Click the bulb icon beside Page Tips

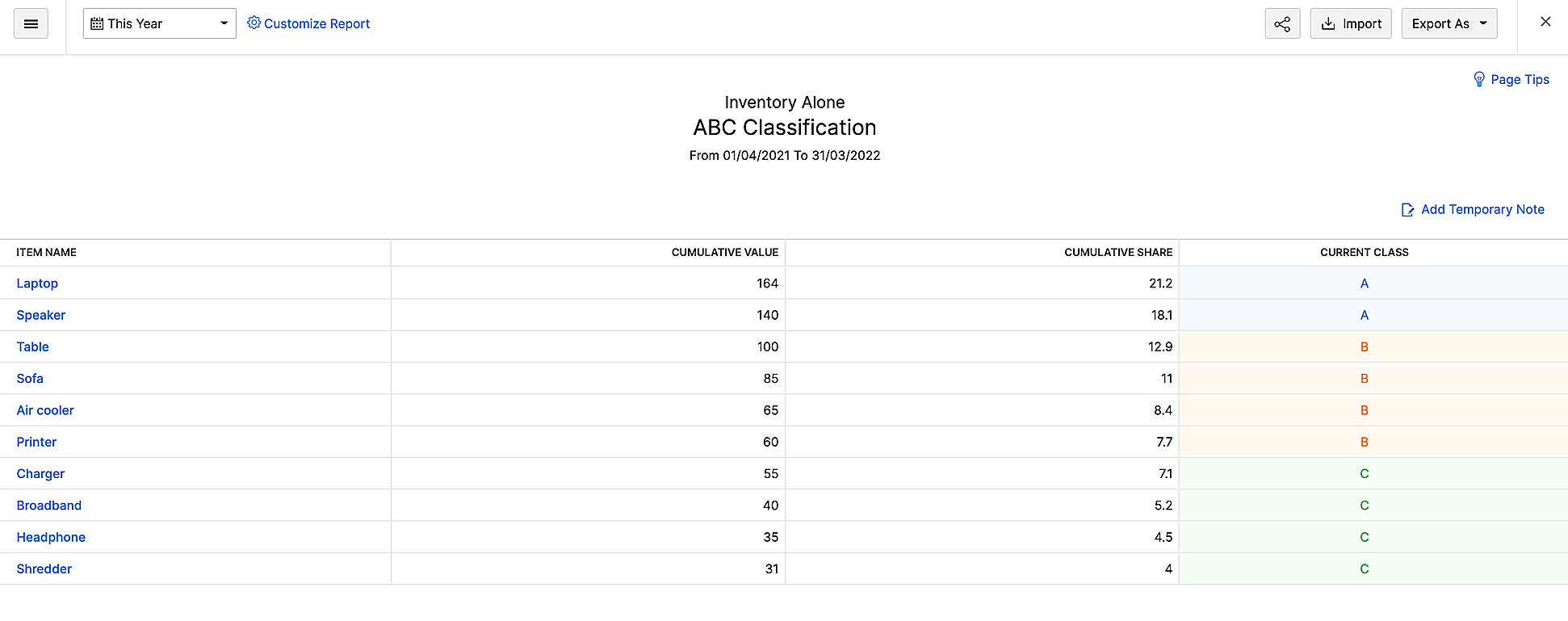[x=1479, y=78]
